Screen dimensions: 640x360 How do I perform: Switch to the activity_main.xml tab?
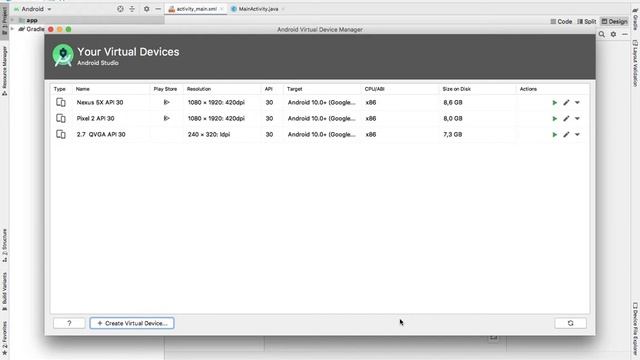[196, 9]
